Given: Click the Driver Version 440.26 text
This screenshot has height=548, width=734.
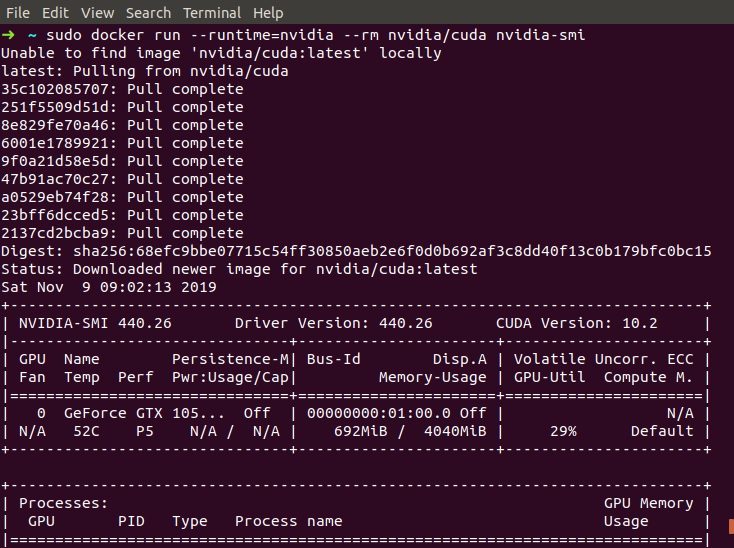Looking at the screenshot, I should (x=334, y=323).
